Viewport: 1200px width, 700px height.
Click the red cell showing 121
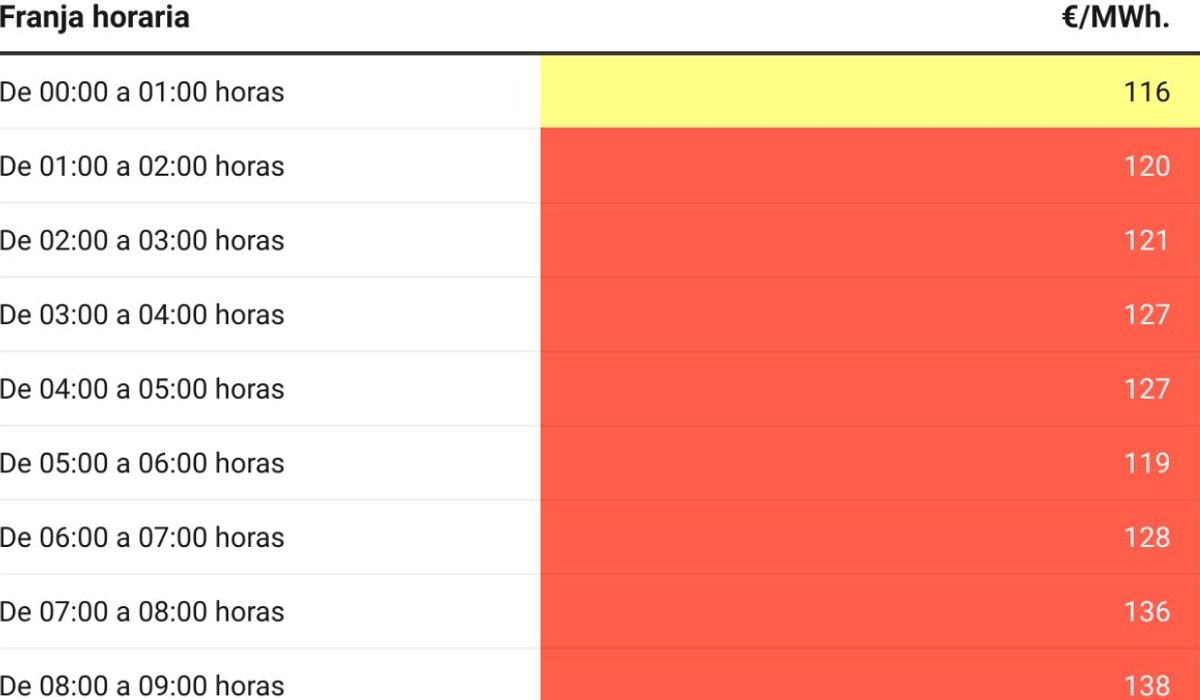pyautogui.click(x=870, y=240)
